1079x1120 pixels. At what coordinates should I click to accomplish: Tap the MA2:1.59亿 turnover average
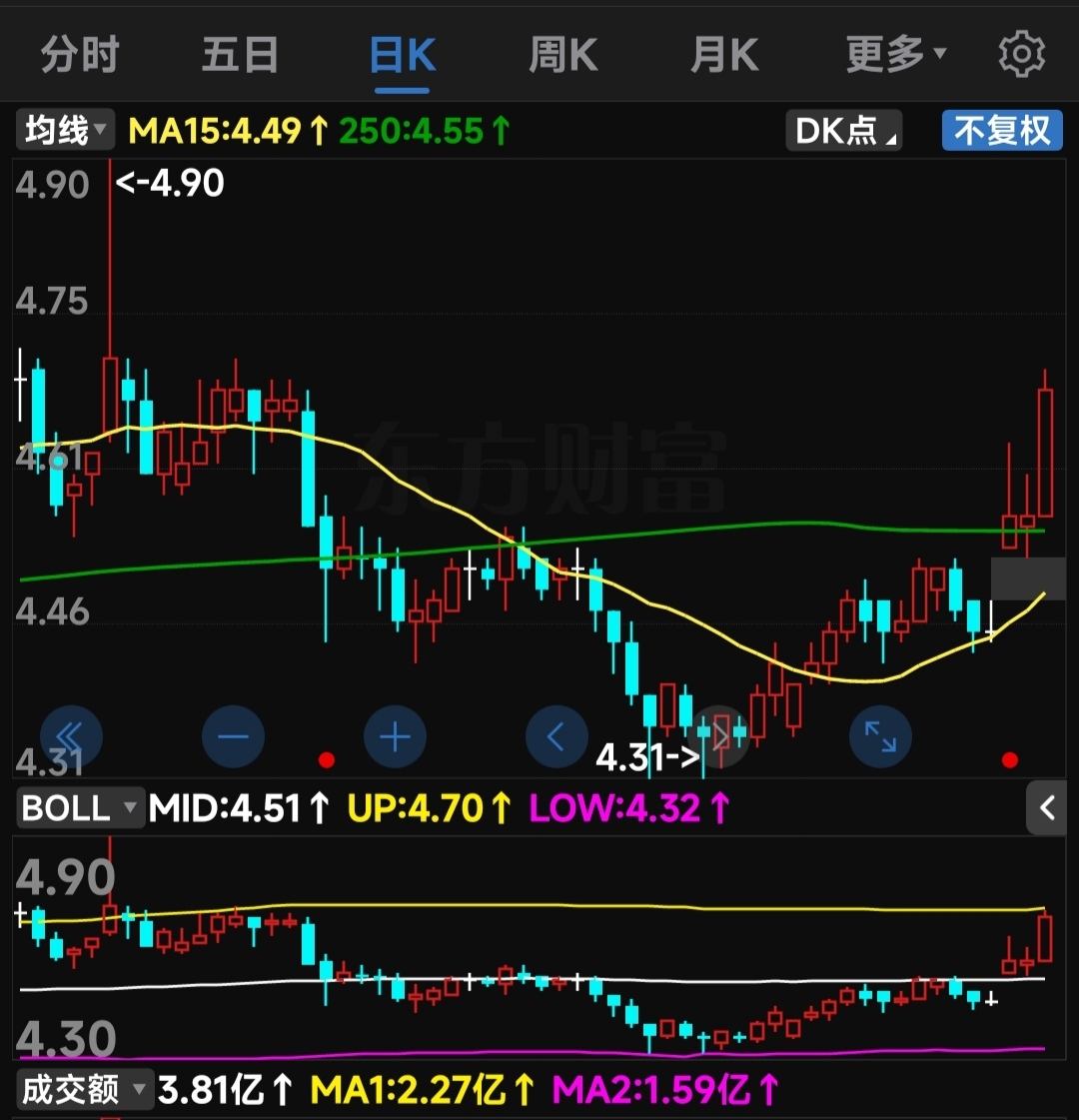pyautogui.click(x=666, y=1090)
